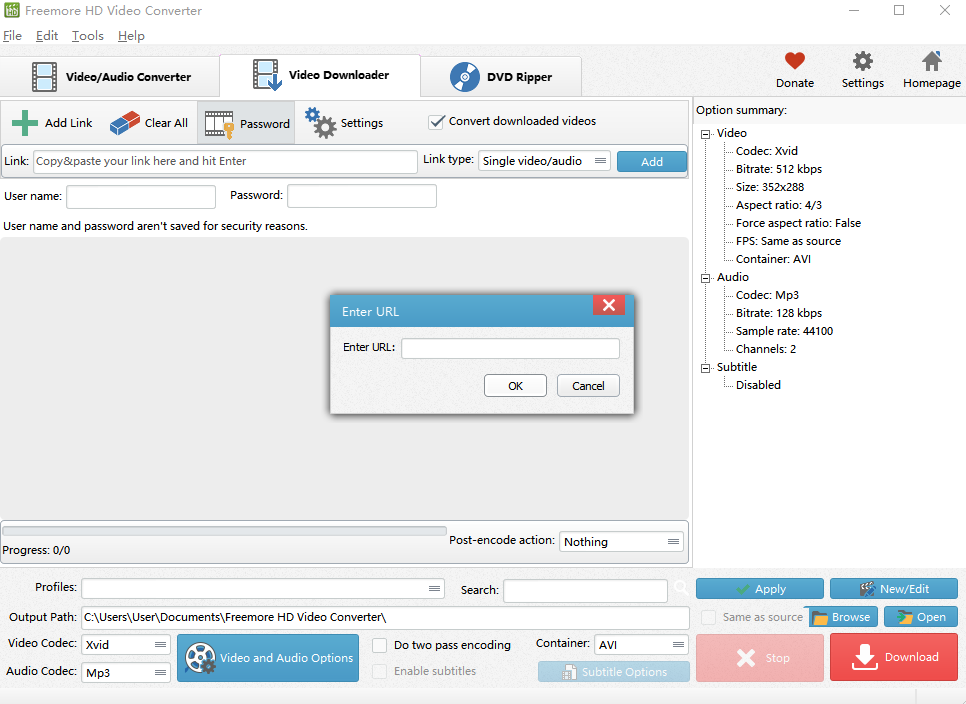The width and height of the screenshot is (966, 704).
Task: Select 'Bitrate: 512 kbps' tree row
Action: pyautogui.click(x=779, y=169)
